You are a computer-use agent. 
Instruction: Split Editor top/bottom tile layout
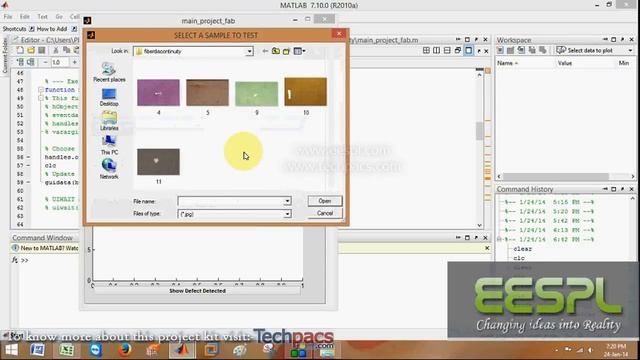click(447, 50)
